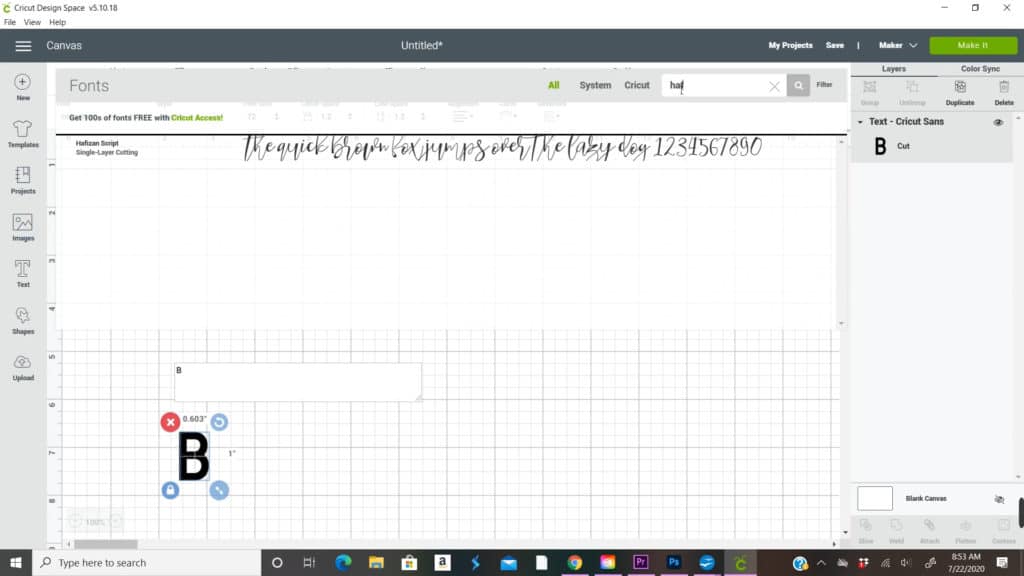Save the project
1024x576 pixels.
click(835, 46)
